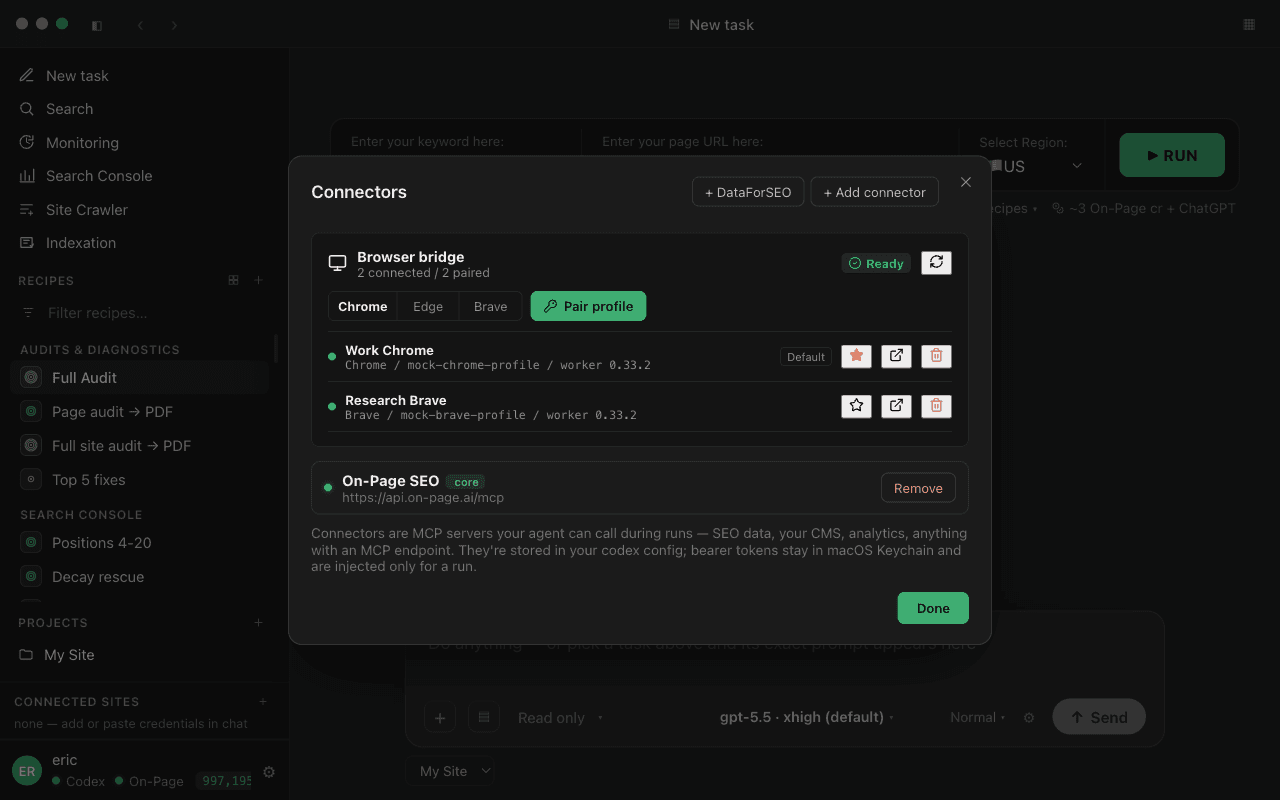This screenshot has width=1280, height=800.
Task: Add a new project with plus icon
Action: click(258, 622)
